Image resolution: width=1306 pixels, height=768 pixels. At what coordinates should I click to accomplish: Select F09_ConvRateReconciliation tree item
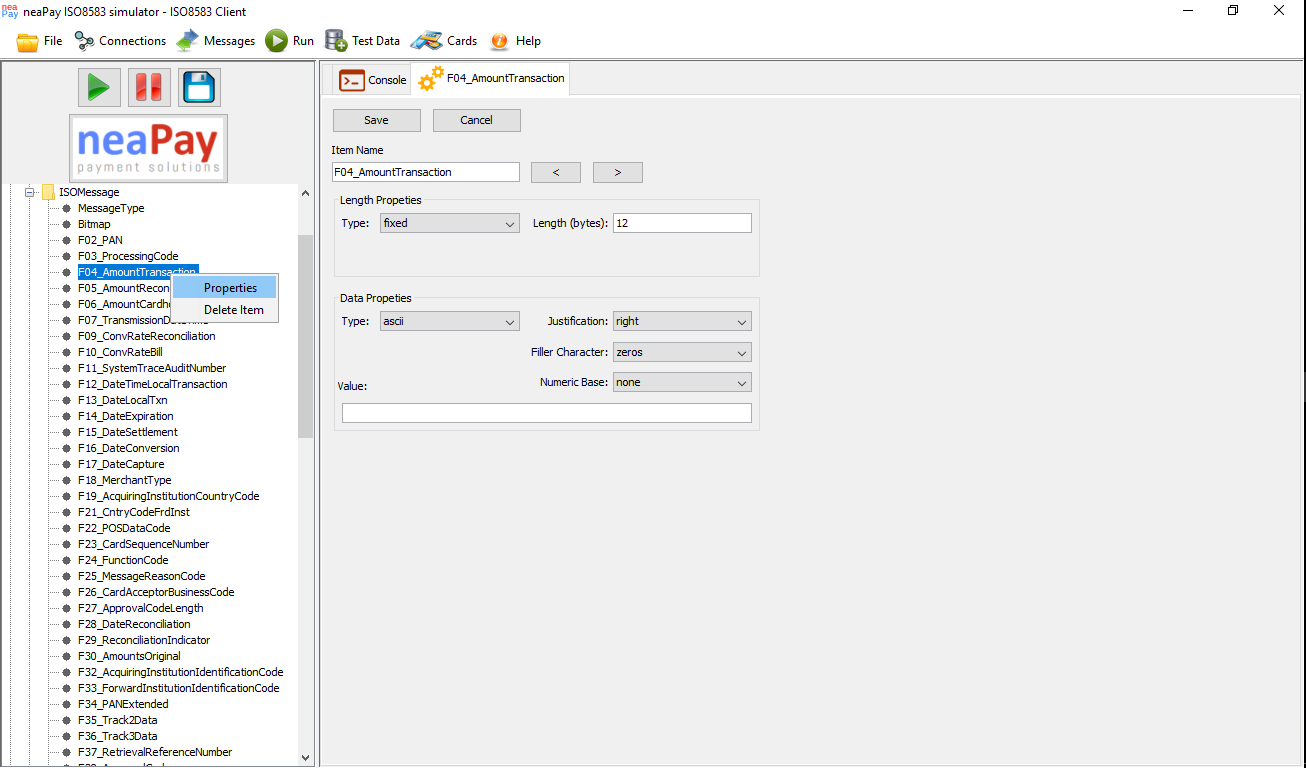146,336
